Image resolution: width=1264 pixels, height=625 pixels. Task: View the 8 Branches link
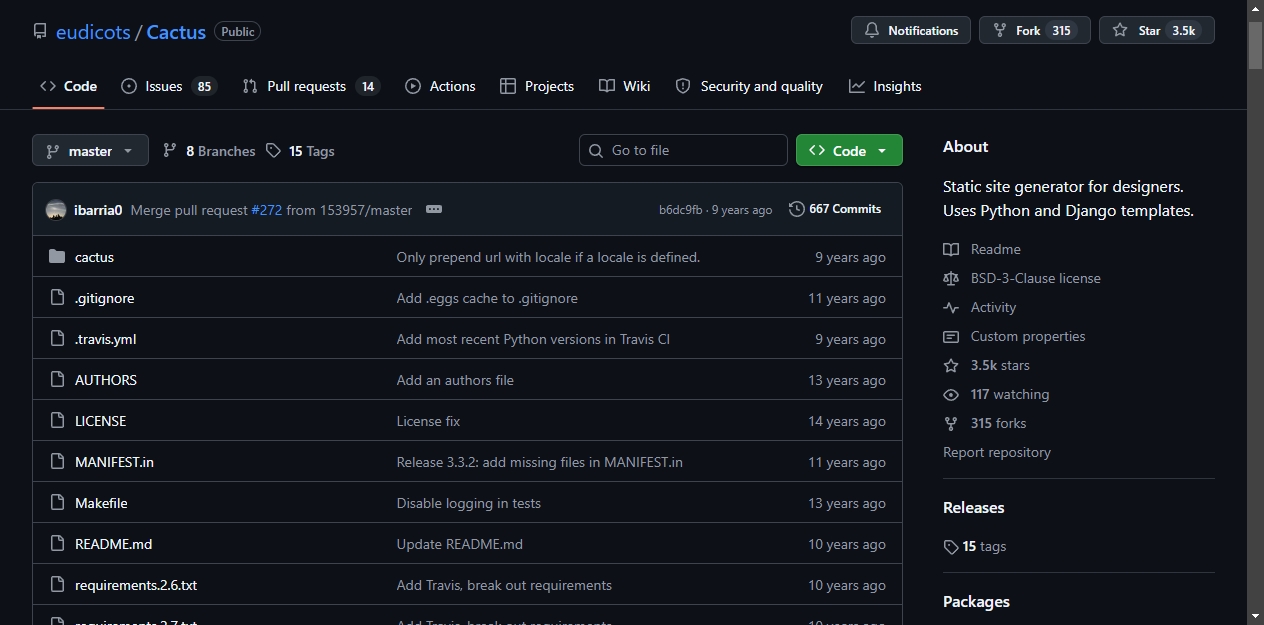tap(209, 151)
